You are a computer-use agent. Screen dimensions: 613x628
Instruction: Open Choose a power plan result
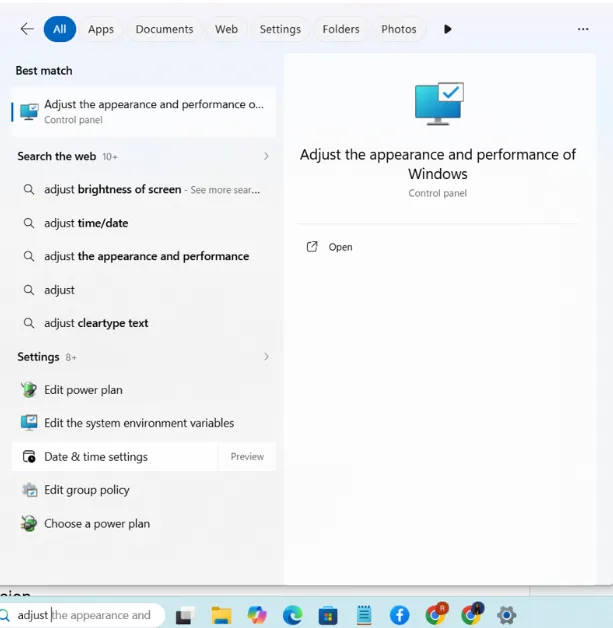[144, 524]
